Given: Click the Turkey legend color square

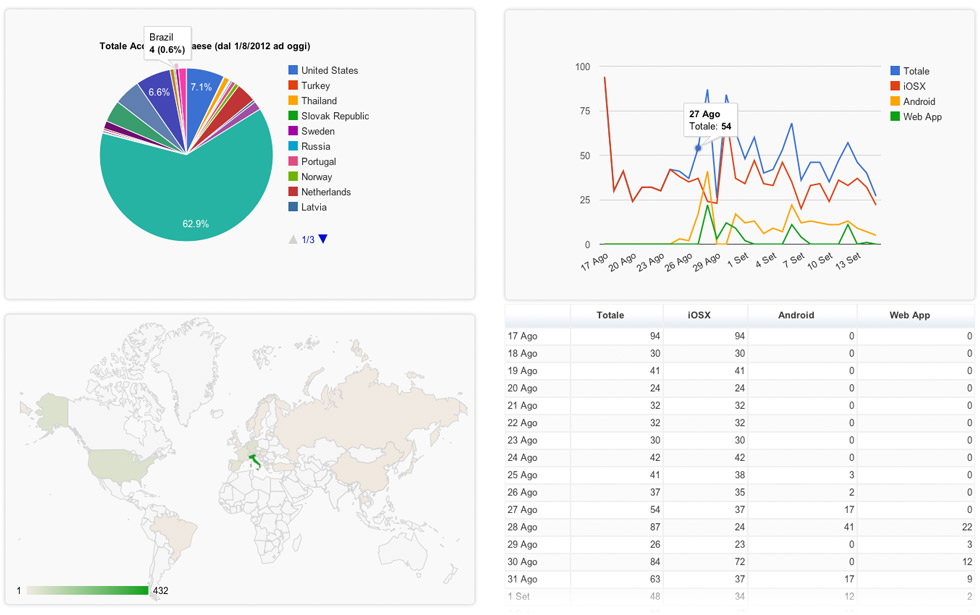Looking at the screenshot, I should click(x=292, y=85).
